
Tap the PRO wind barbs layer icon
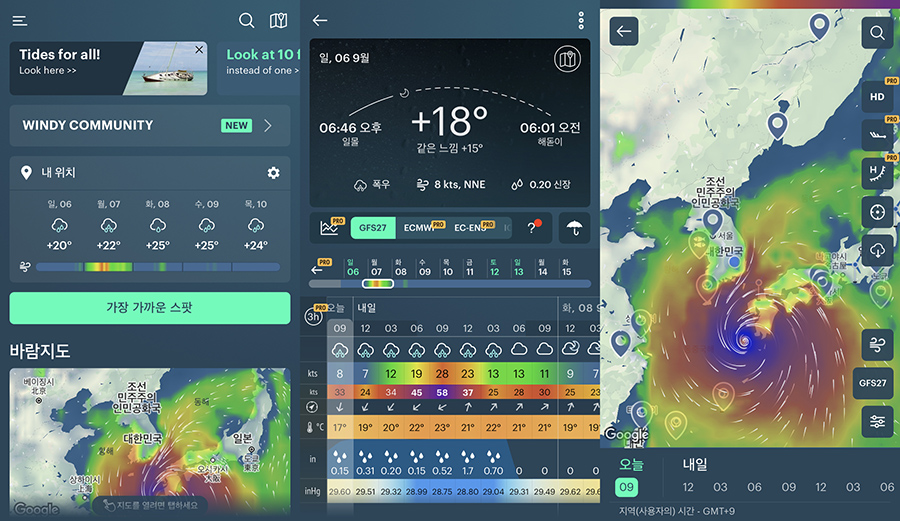click(x=877, y=135)
